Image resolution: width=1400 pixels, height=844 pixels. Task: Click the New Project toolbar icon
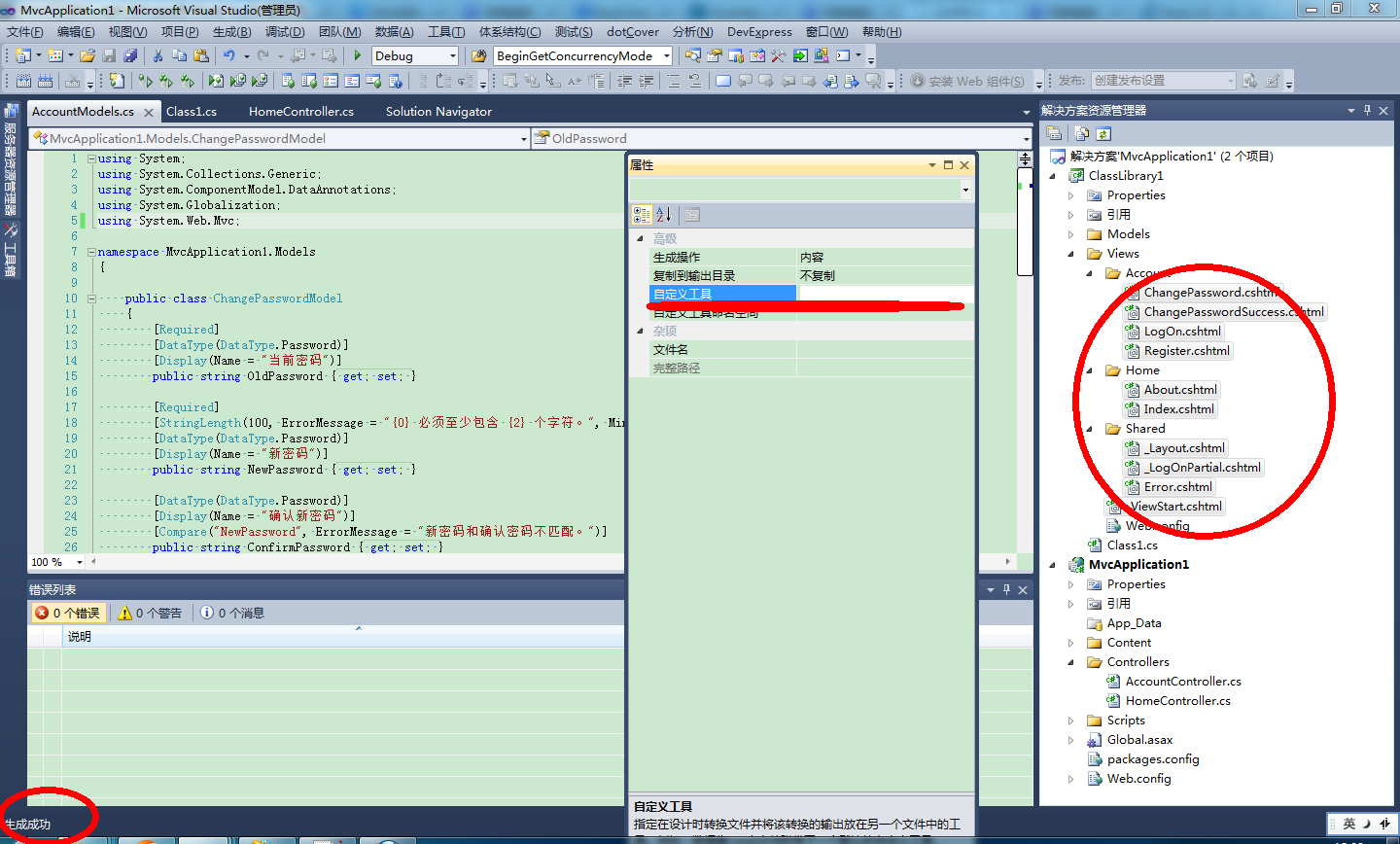(x=22, y=55)
